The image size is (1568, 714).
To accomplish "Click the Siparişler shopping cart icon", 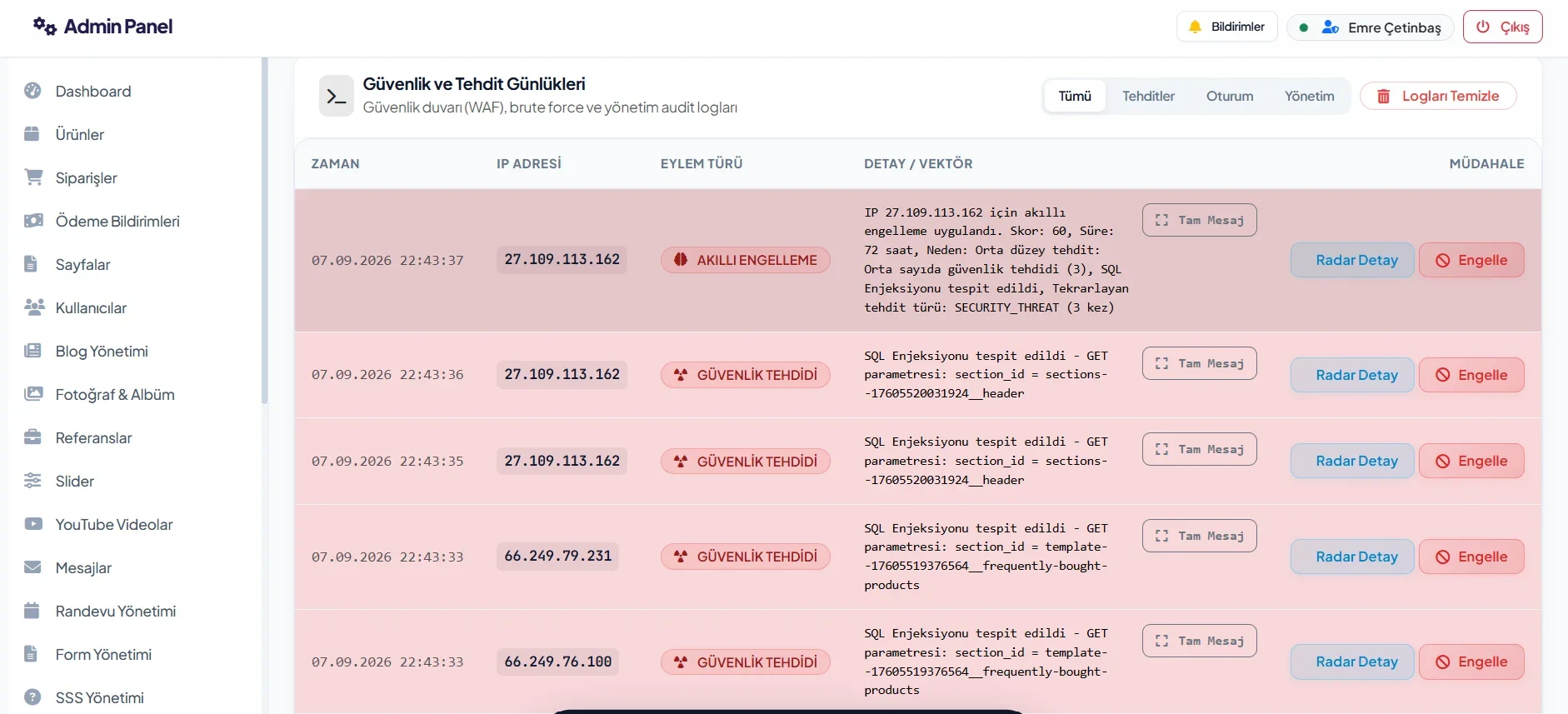I will (x=33, y=177).
